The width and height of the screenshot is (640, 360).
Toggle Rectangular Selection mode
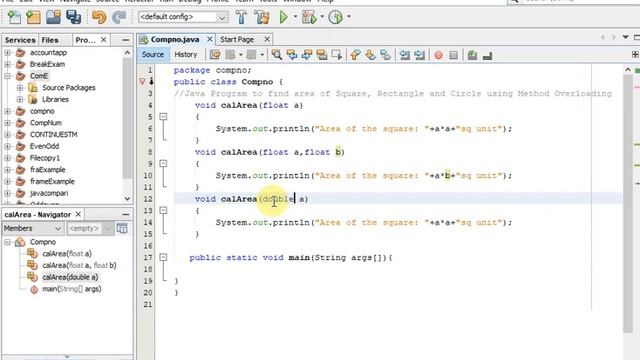point(337,55)
